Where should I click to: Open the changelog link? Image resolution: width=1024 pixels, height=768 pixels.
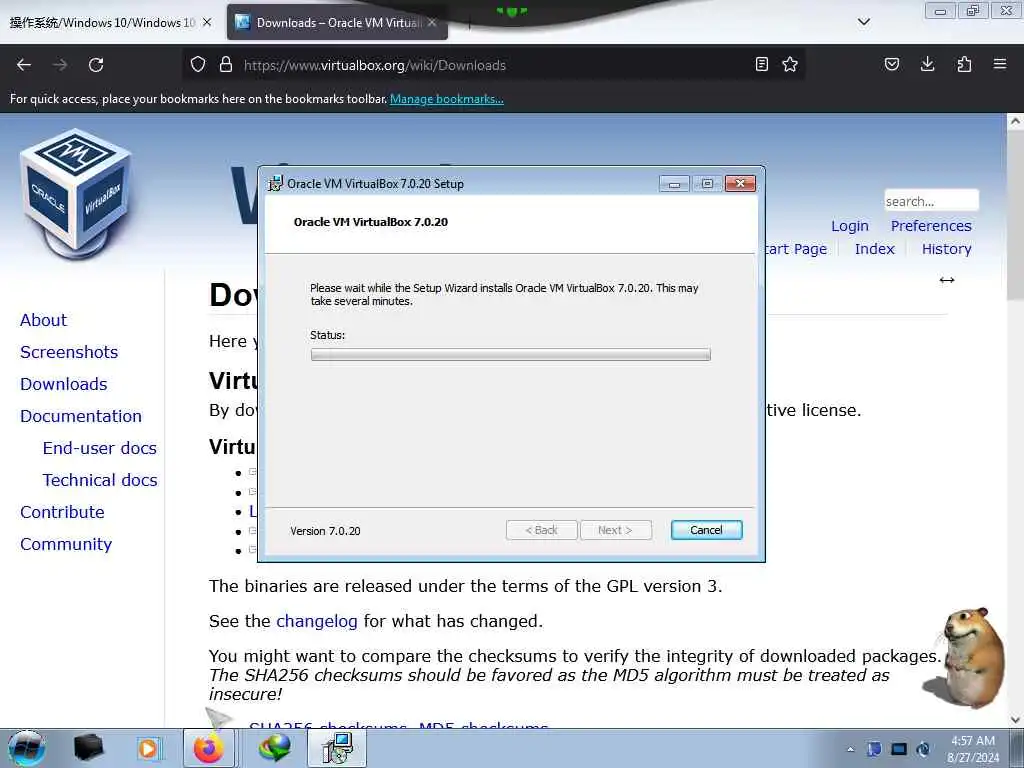point(317,621)
